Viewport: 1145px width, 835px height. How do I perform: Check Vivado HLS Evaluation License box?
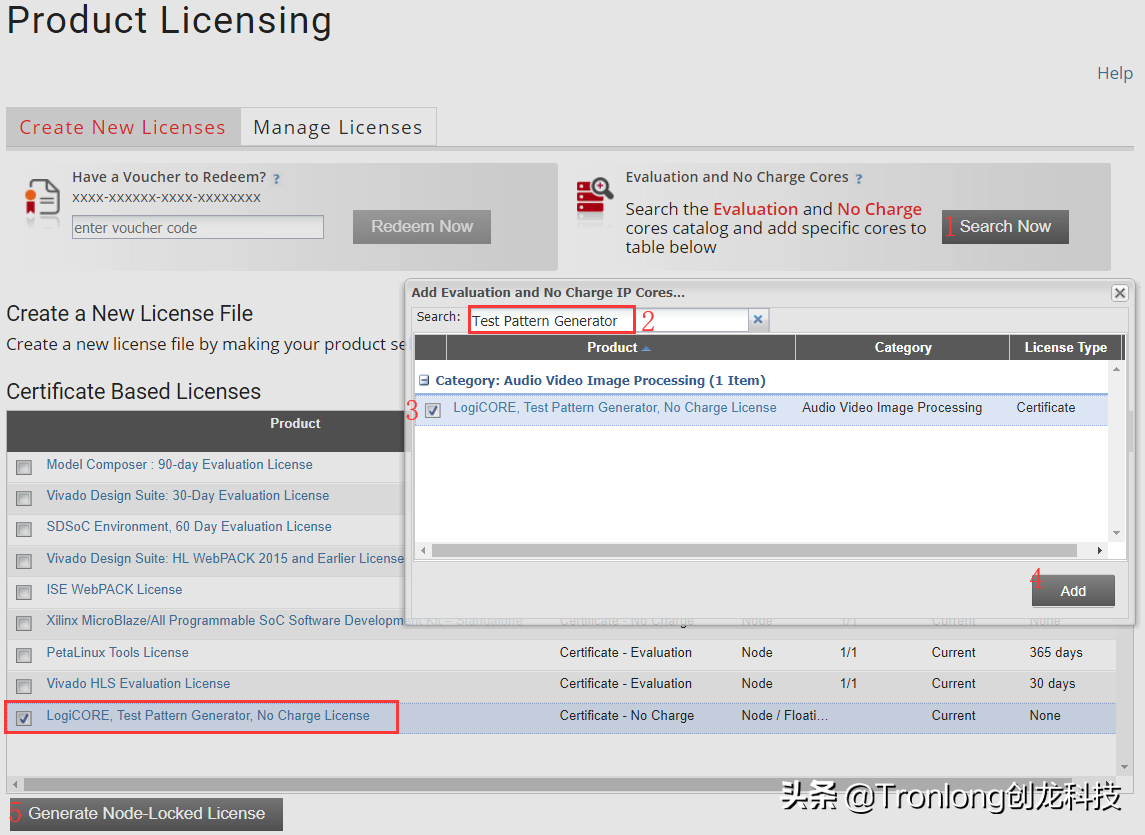24,686
